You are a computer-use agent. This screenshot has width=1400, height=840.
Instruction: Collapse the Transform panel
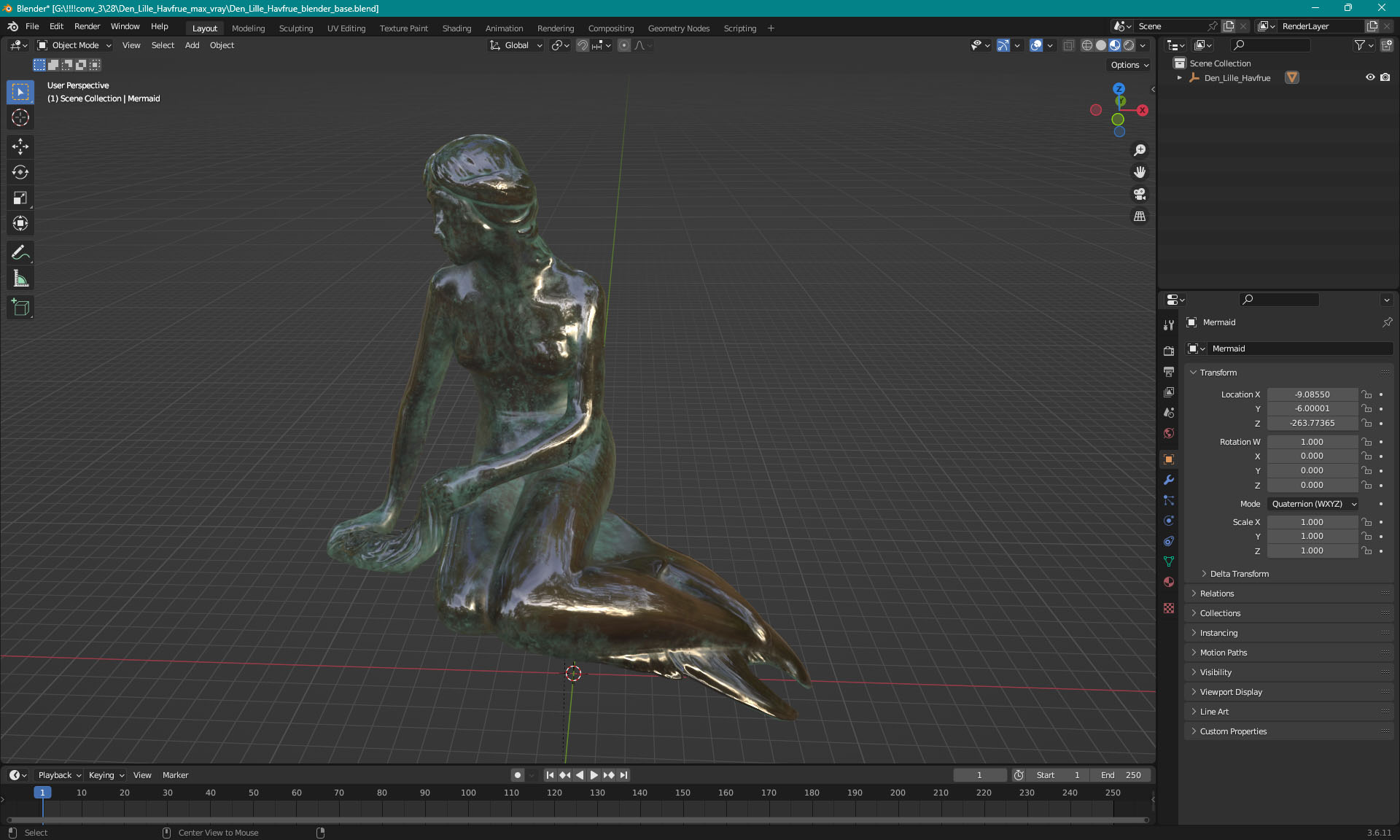[1218, 373]
